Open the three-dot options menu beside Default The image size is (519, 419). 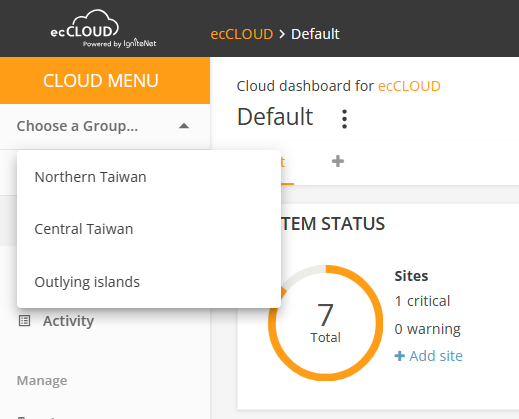[344, 119]
